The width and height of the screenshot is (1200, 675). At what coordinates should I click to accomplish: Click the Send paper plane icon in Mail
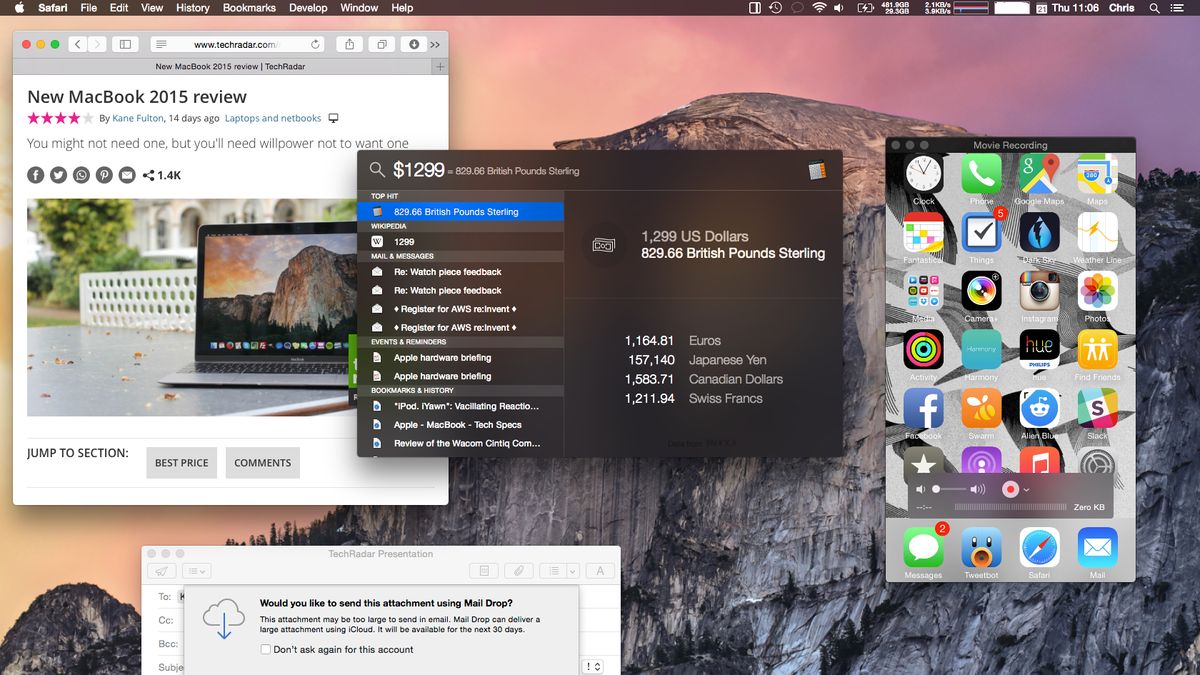click(161, 571)
